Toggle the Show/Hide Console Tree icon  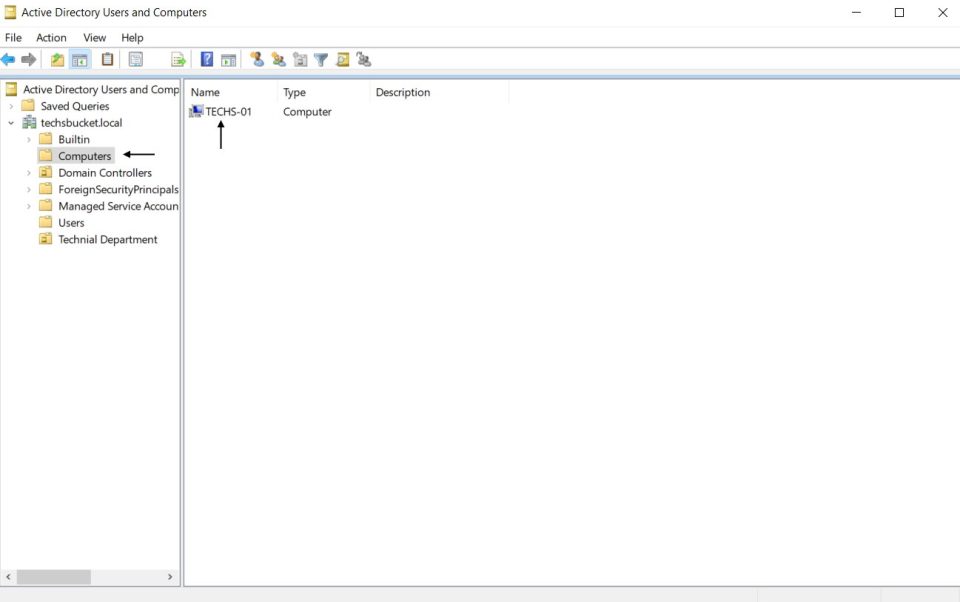[x=80, y=59]
